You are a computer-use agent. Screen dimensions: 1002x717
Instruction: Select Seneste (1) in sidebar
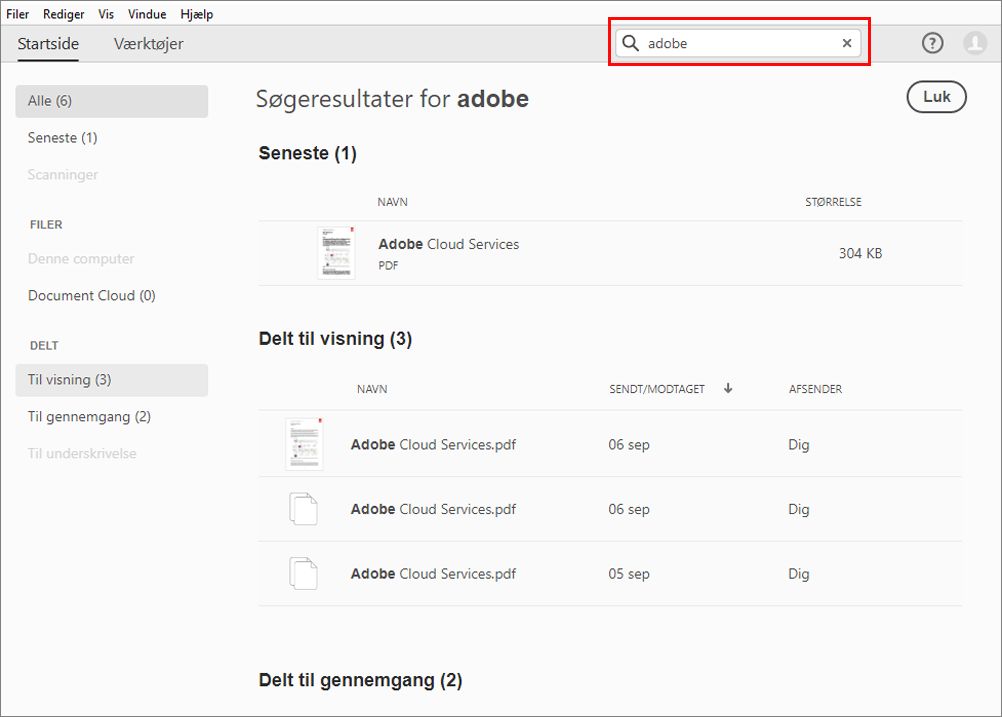pos(63,138)
